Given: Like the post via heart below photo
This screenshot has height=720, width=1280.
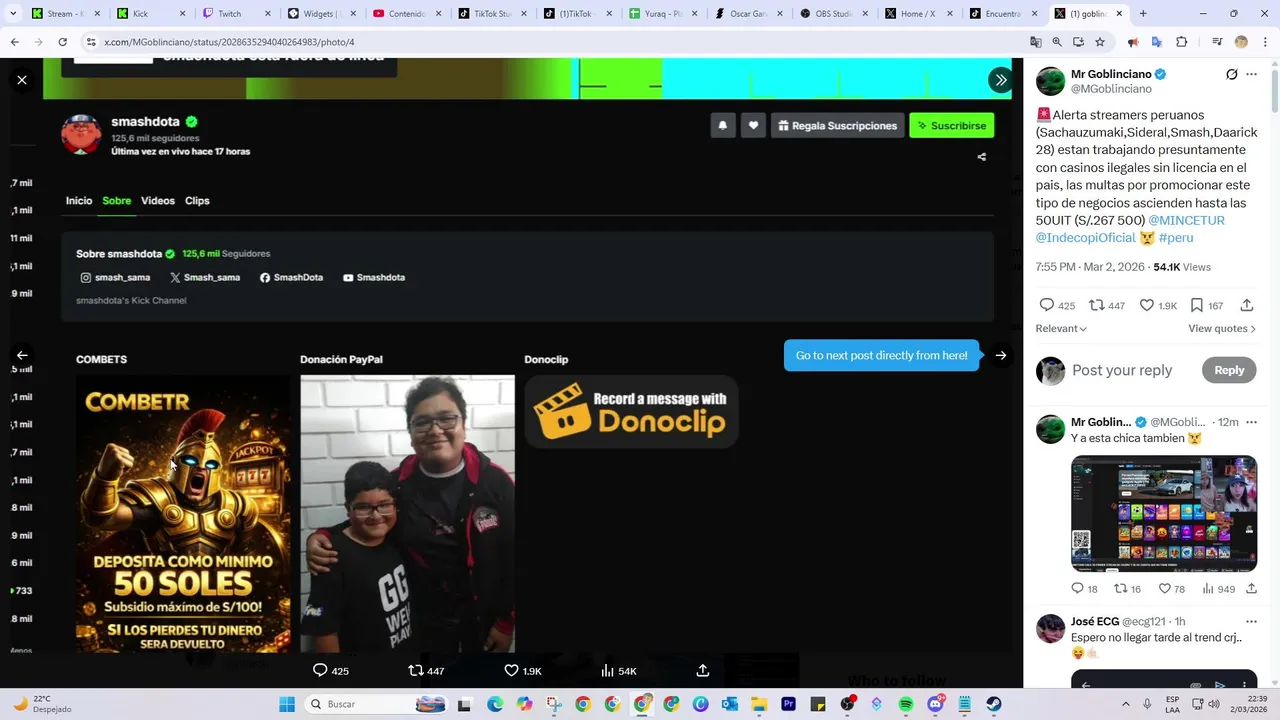Looking at the screenshot, I should click(511, 670).
